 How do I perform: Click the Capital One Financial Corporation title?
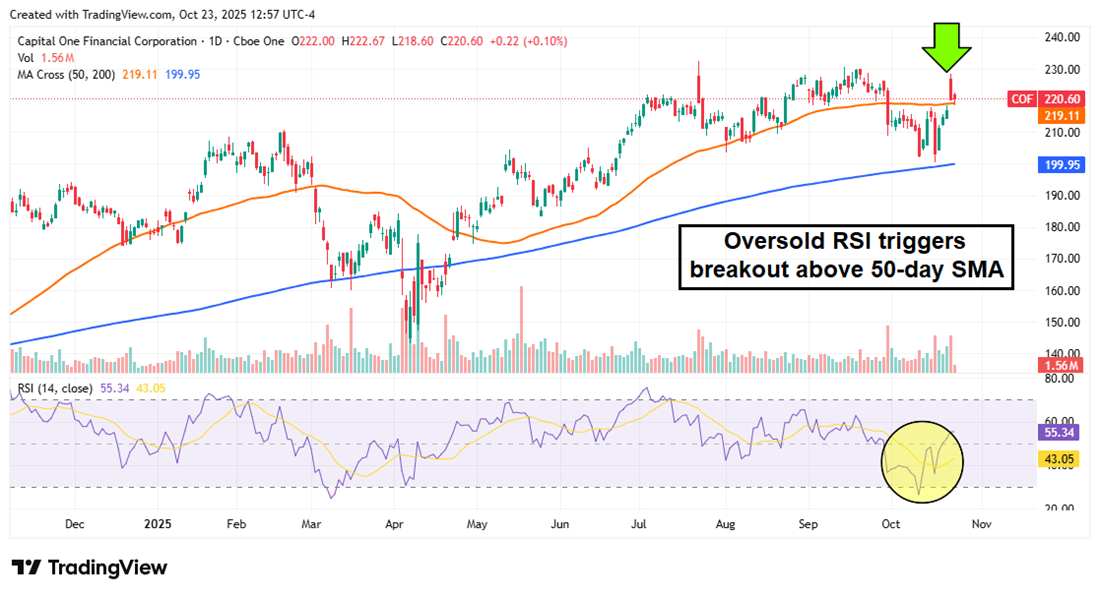click(107, 41)
